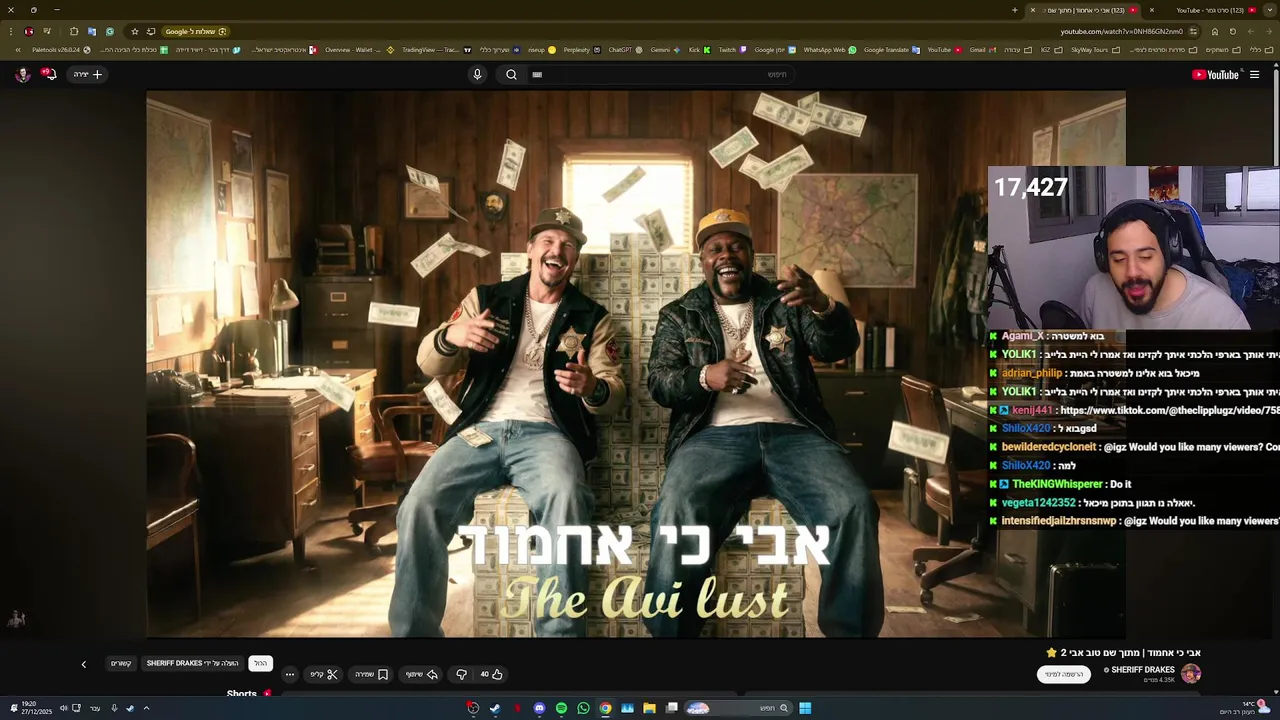Open File Explorer from taskbar
This screenshot has height=720, width=1280.
[649, 708]
